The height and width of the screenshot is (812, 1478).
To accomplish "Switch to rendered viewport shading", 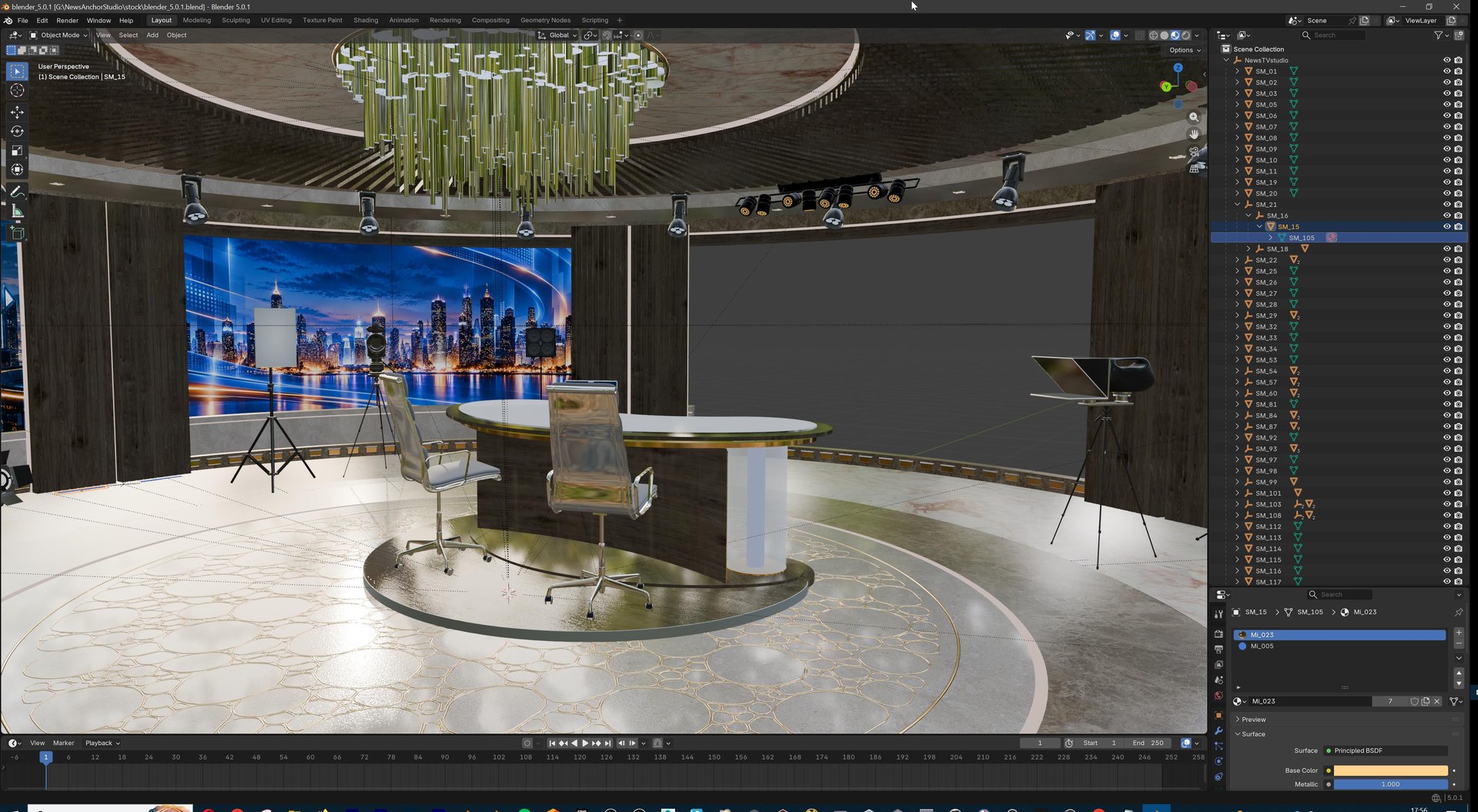I will pyautogui.click(x=1185, y=35).
